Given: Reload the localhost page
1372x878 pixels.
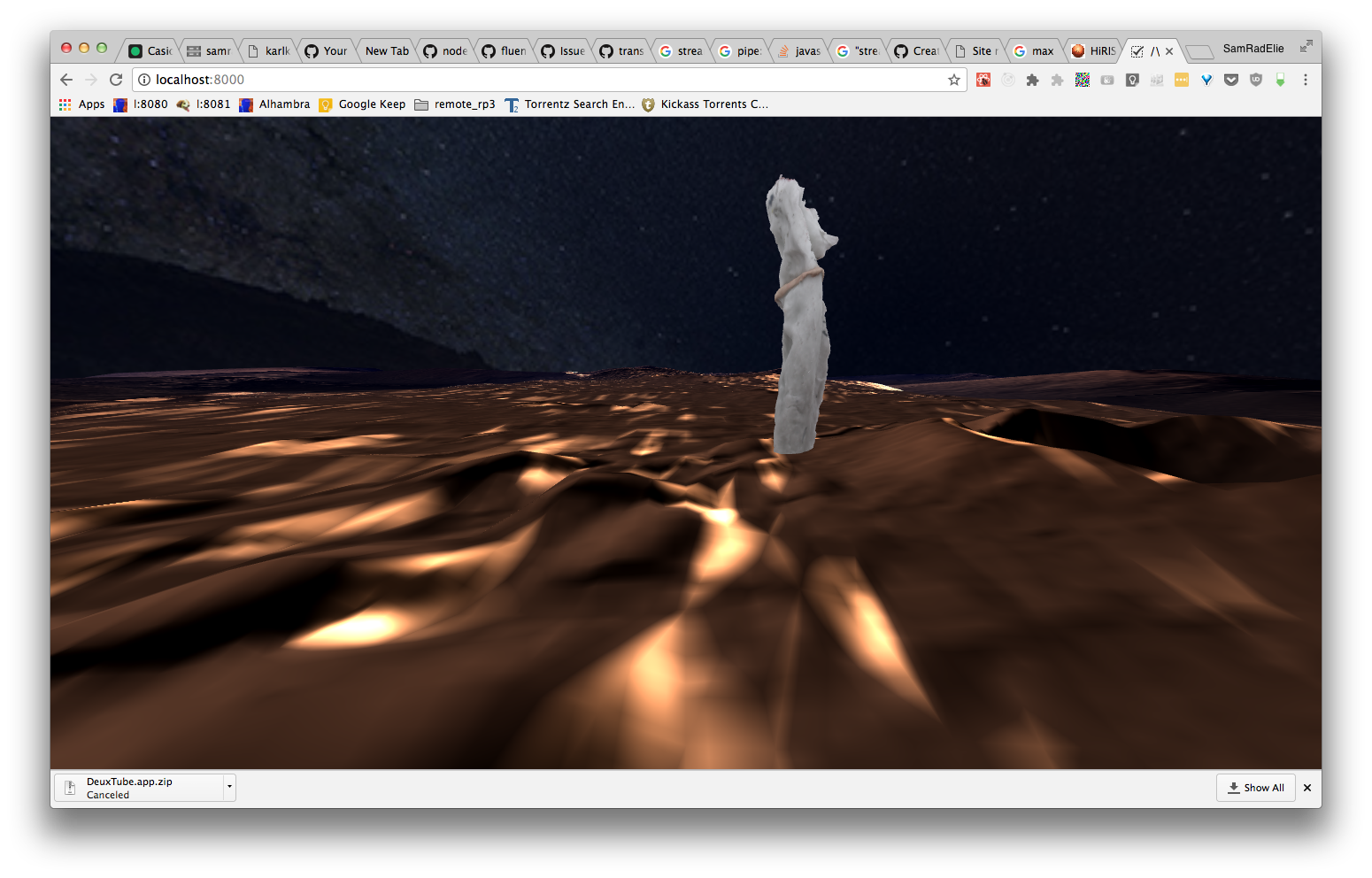Looking at the screenshot, I should coord(116,80).
